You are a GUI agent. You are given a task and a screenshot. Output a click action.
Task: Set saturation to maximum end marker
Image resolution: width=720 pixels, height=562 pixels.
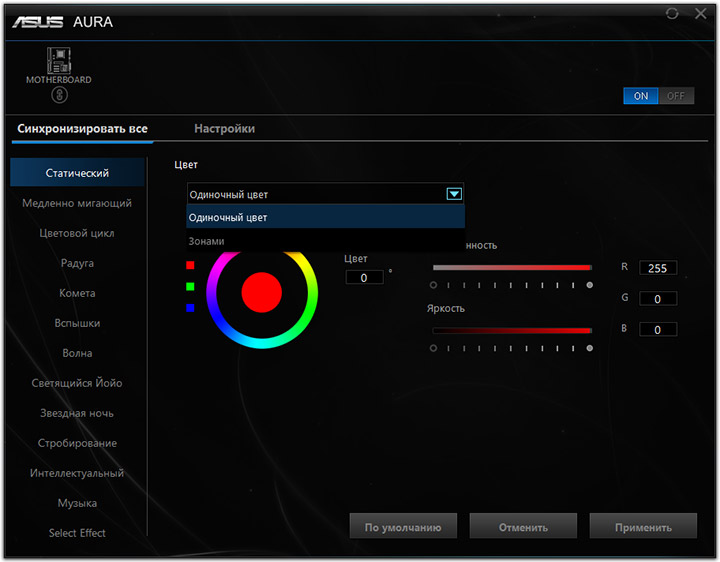pyautogui.click(x=590, y=285)
